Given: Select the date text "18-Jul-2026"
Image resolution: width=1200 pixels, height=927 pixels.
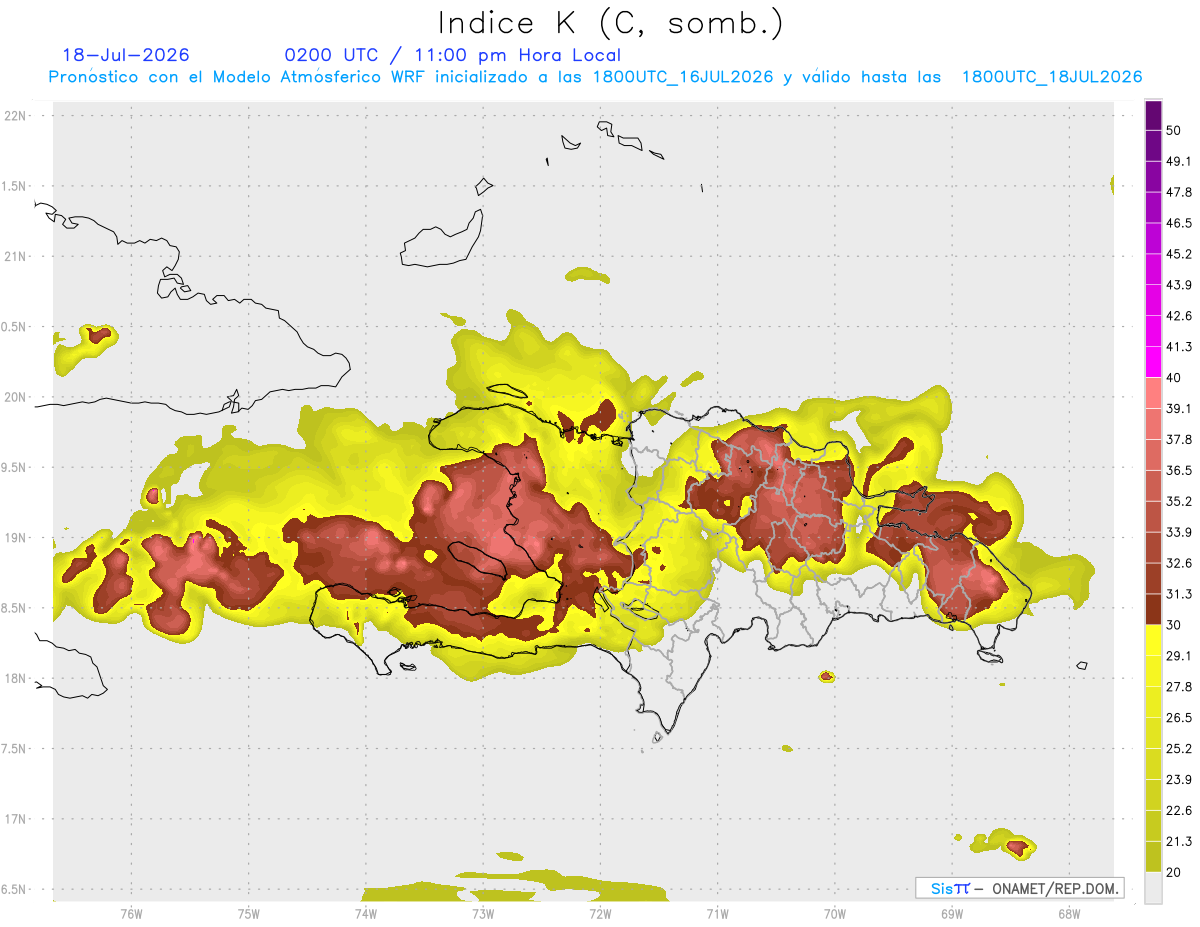Looking at the screenshot, I should 126,55.
